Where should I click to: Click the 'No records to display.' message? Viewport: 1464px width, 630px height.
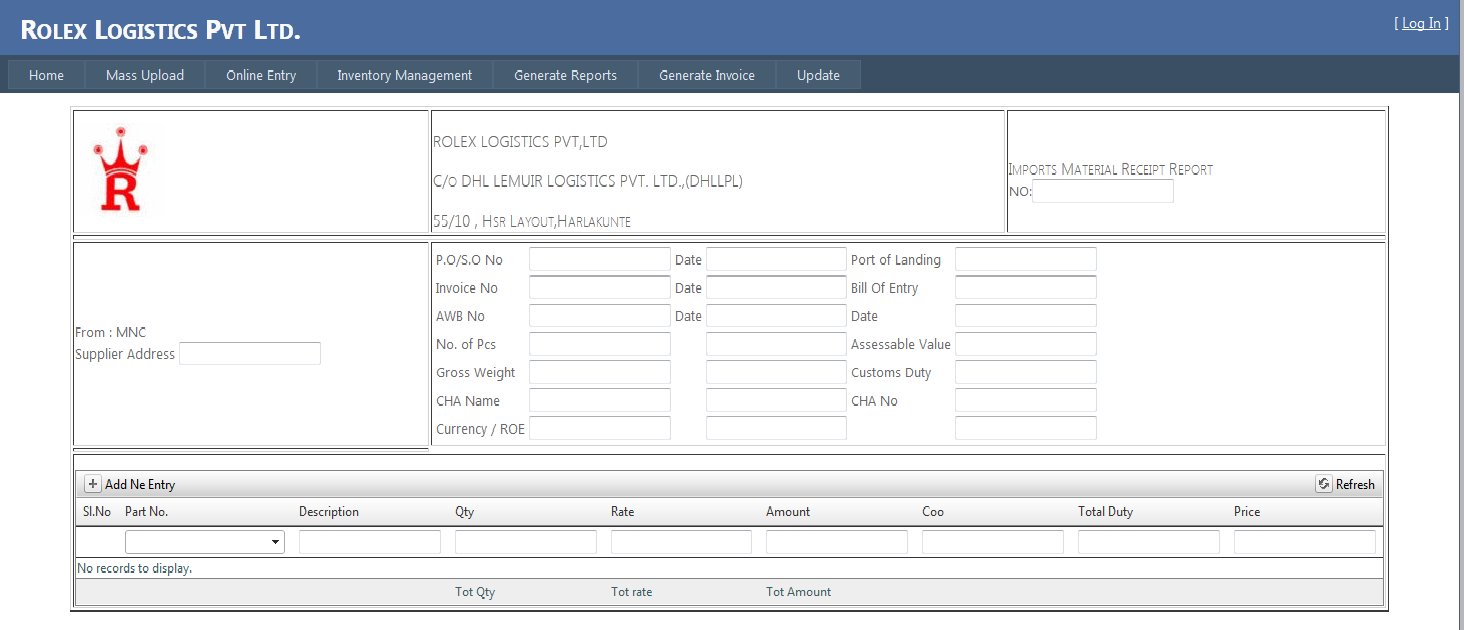tap(134, 568)
